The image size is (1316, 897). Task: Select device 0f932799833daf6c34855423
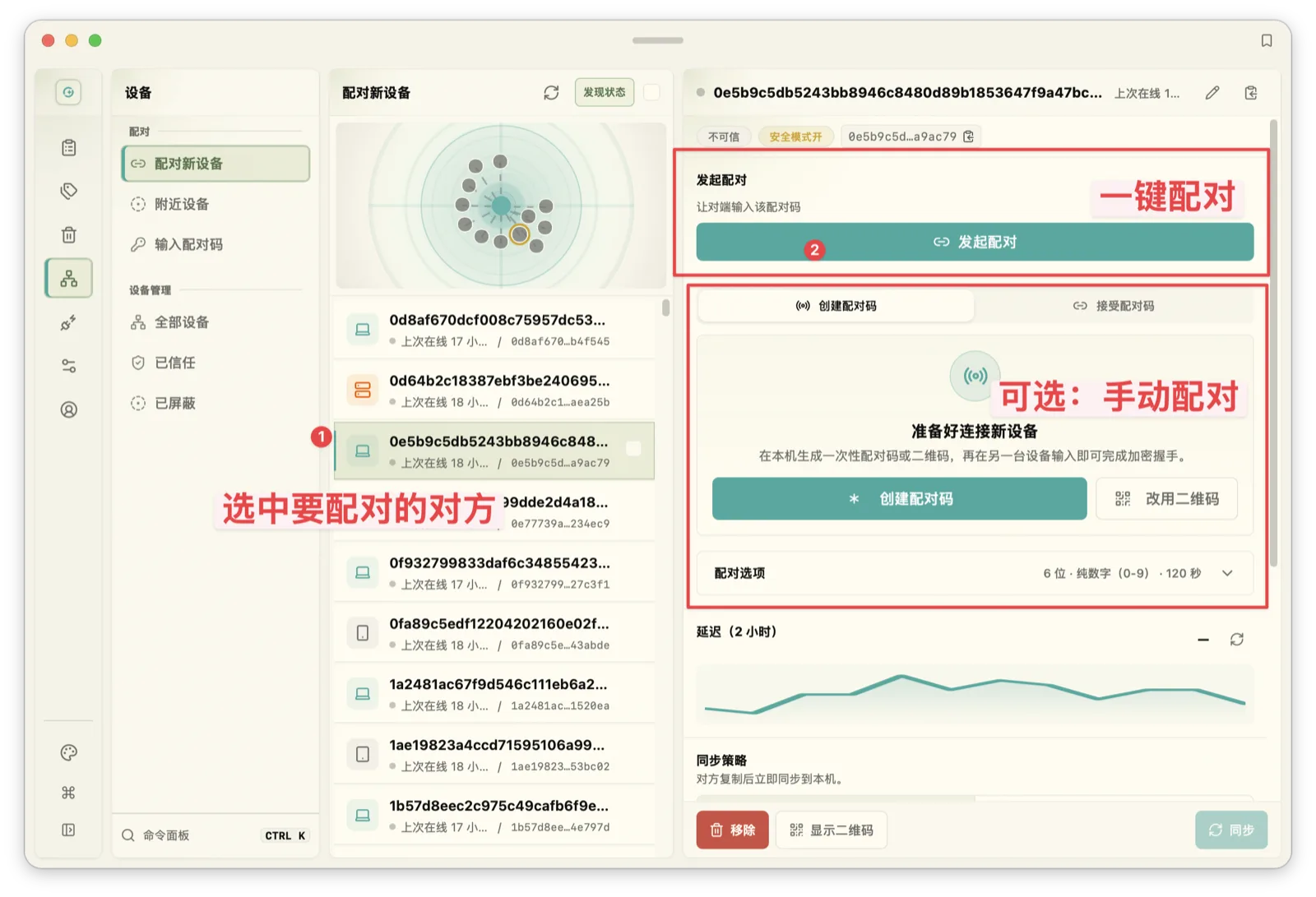494,572
